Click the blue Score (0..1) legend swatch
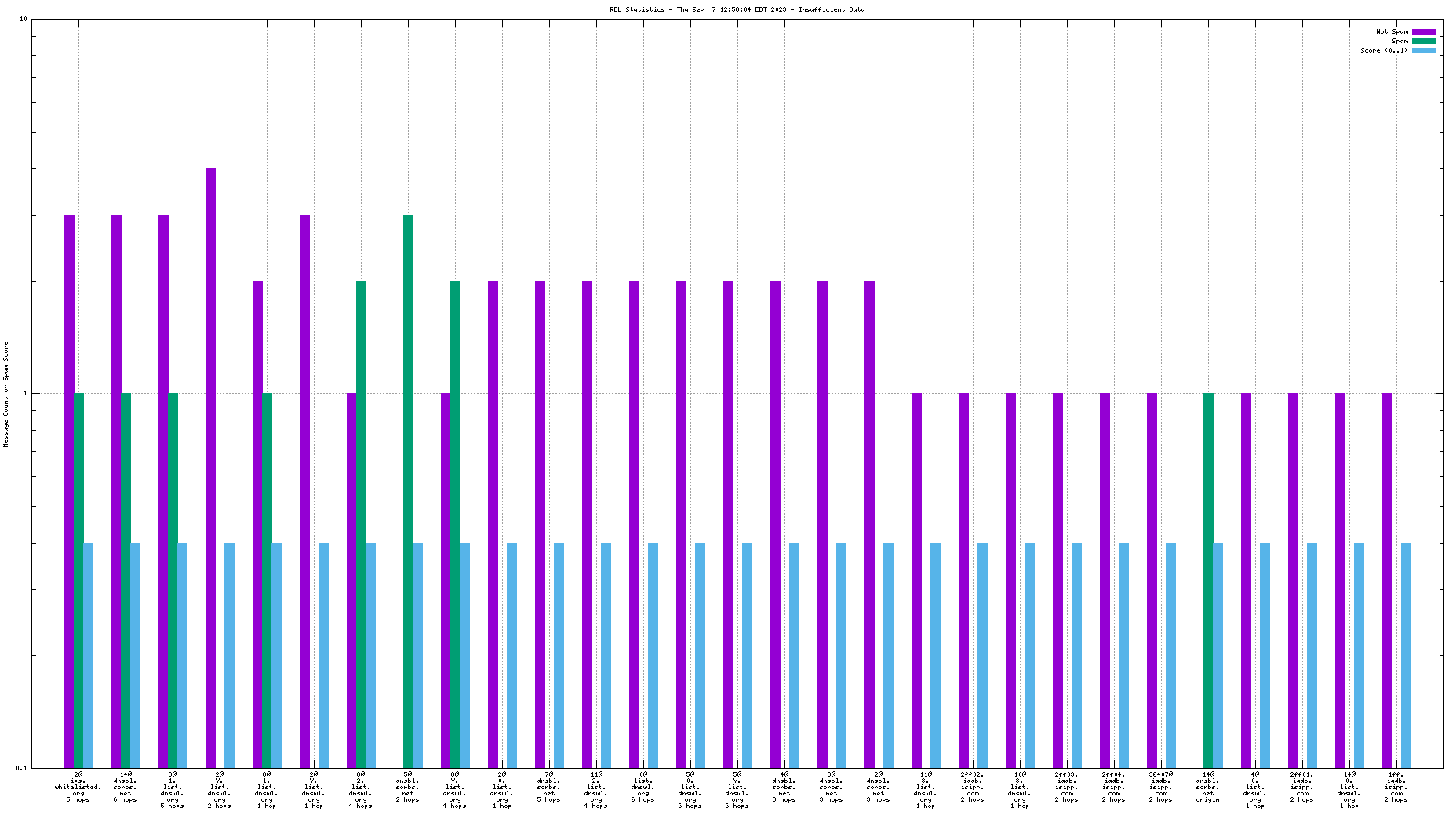Screen dimensions: 1456x819 click(1424, 51)
